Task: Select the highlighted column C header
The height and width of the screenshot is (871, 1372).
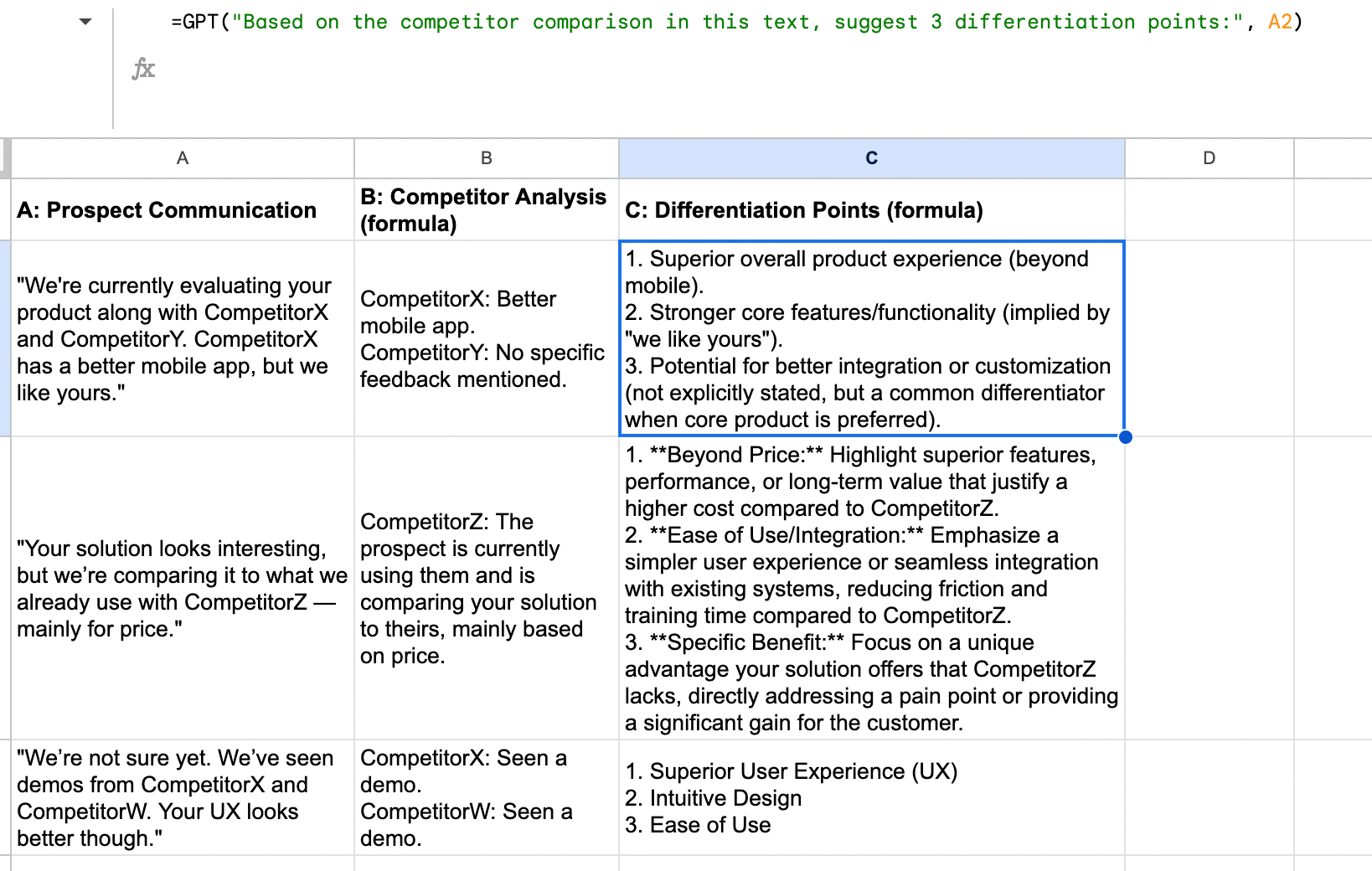Action: (871, 158)
